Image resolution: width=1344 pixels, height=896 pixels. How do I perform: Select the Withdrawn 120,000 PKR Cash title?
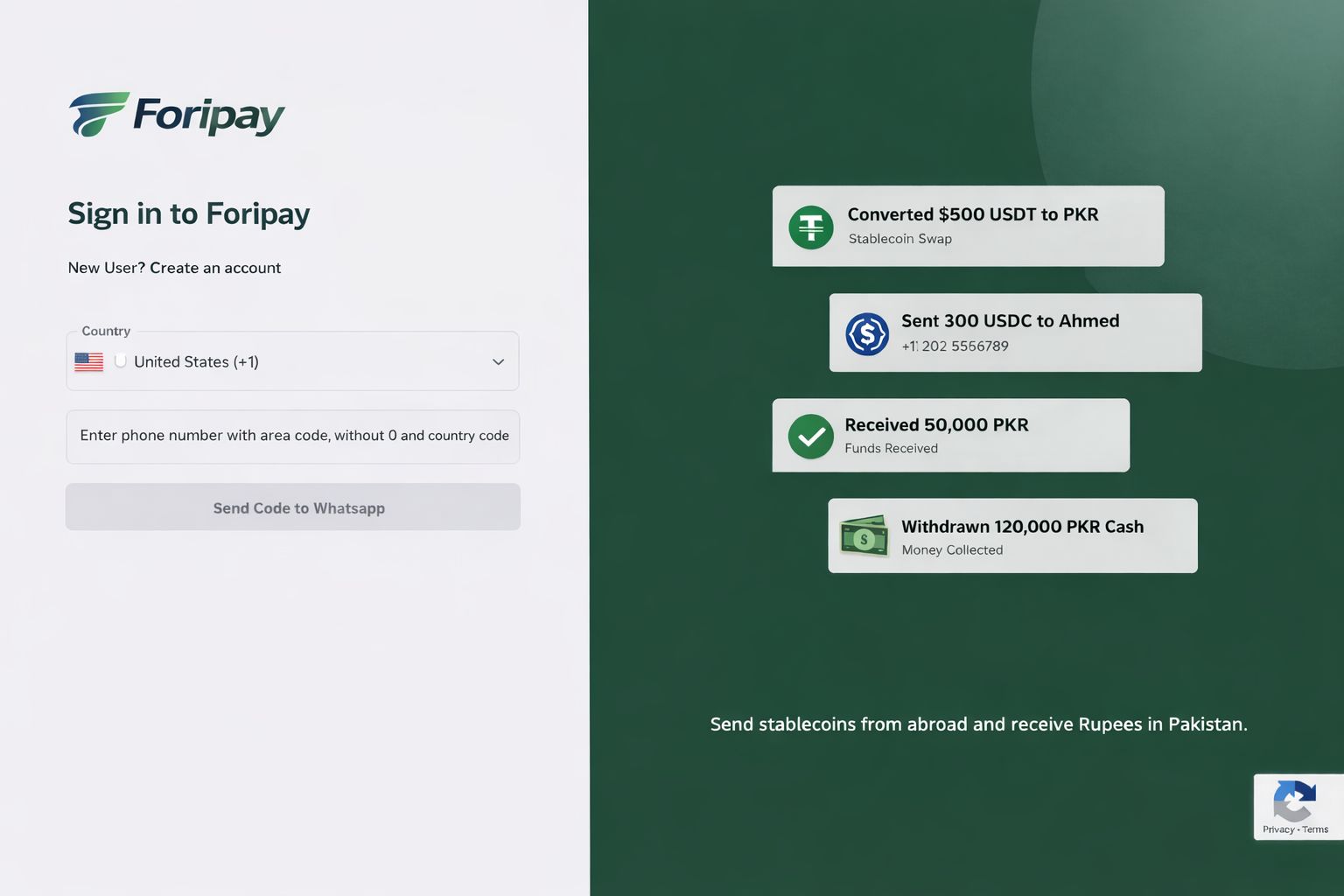pos(1022,527)
